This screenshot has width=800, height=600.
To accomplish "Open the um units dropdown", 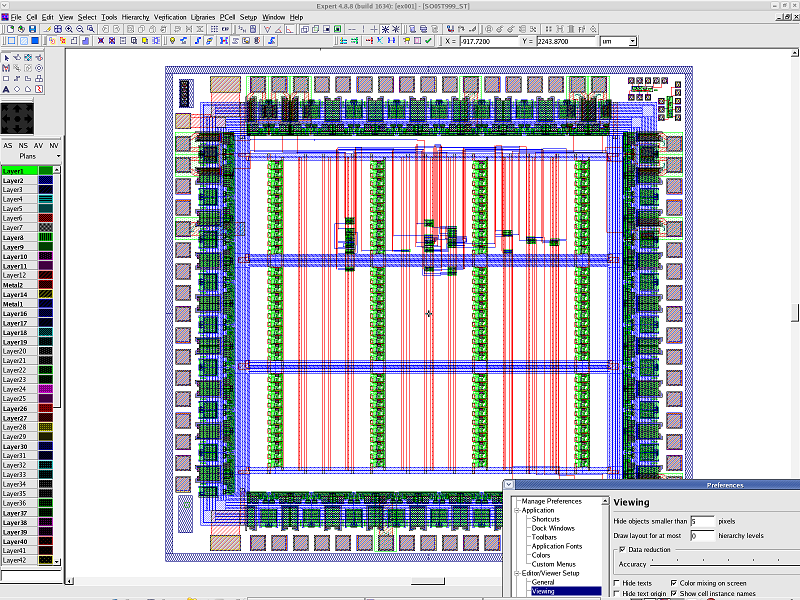I will click(632, 42).
